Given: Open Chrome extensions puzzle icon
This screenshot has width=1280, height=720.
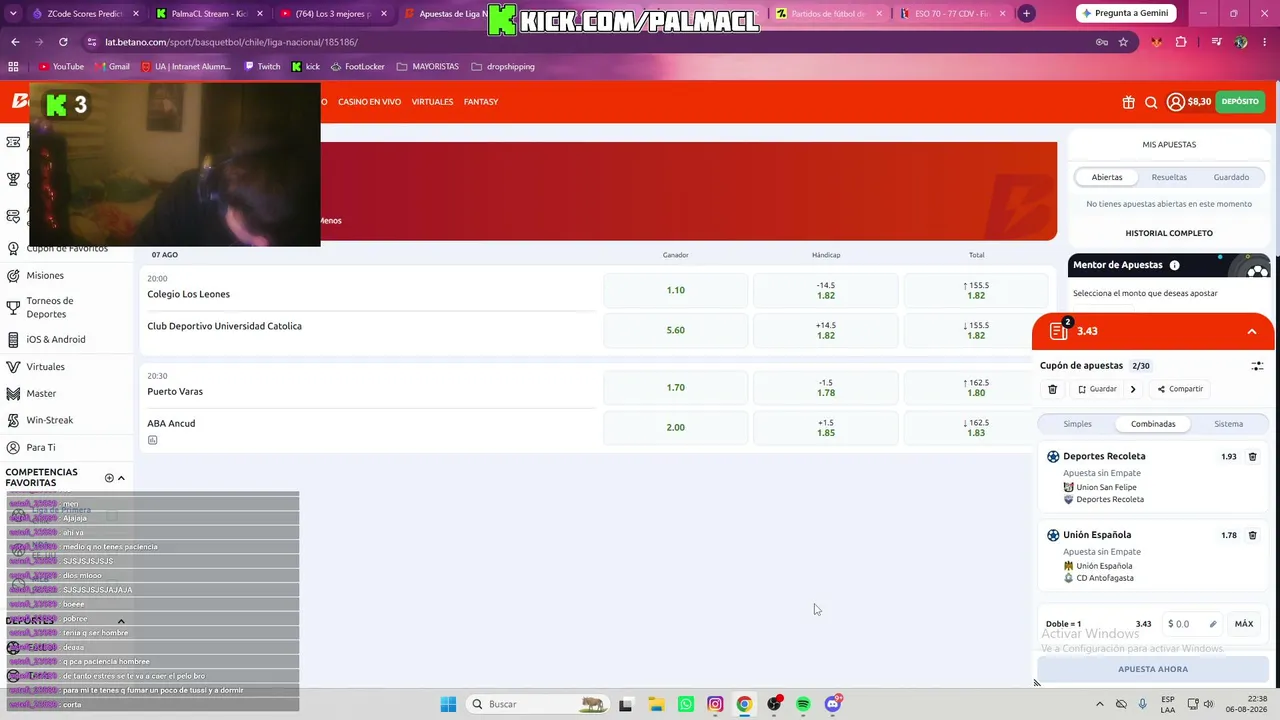Looking at the screenshot, I should [x=1181, y=42].
